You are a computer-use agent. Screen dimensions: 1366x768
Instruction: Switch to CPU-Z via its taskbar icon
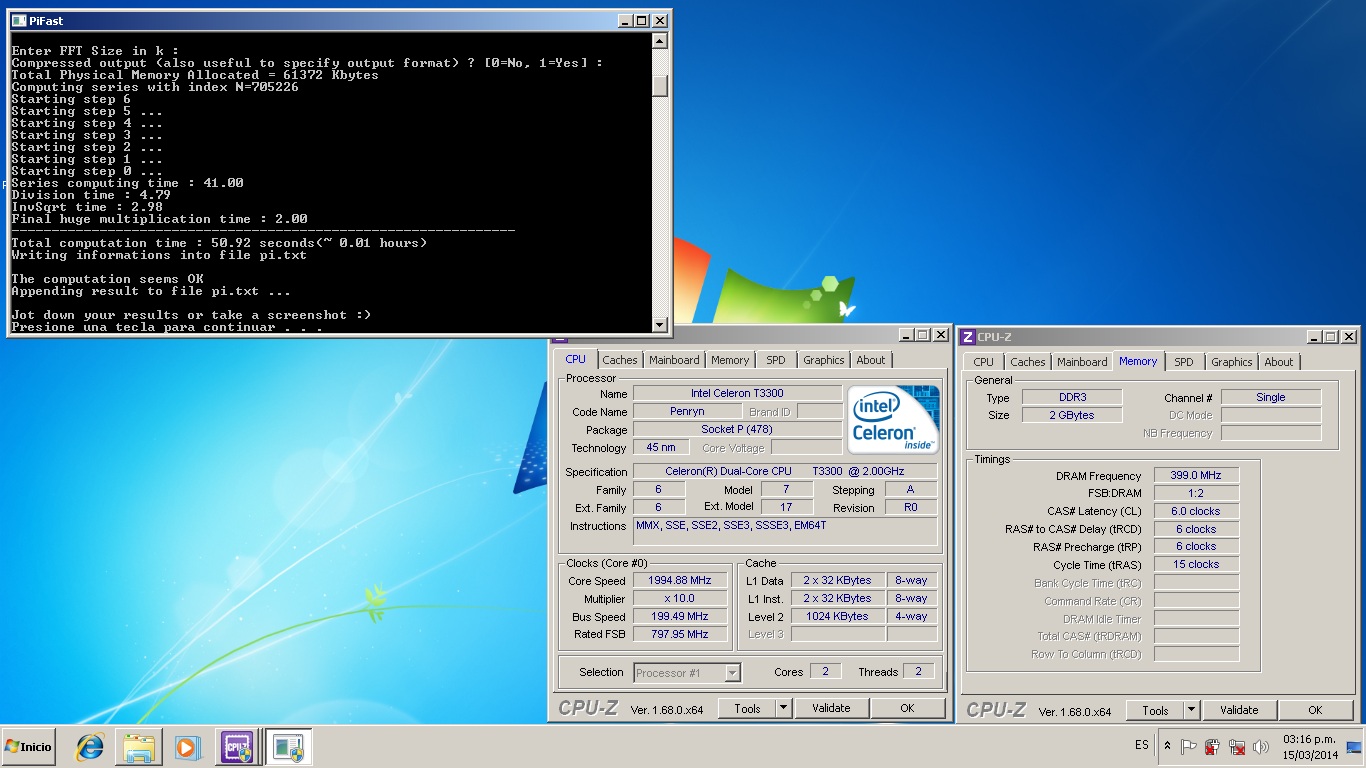238,746
